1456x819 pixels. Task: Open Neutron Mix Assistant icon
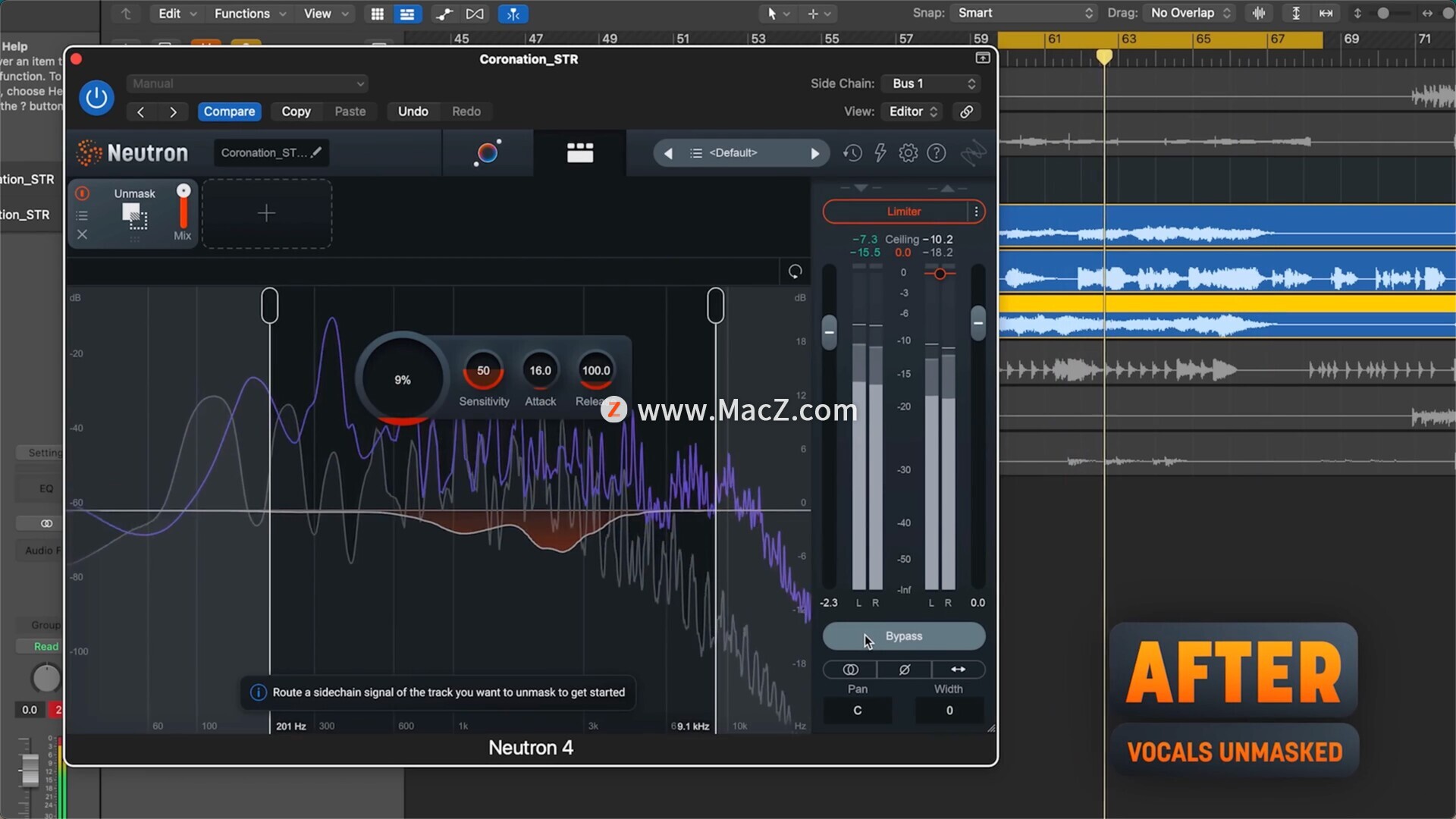pos(488,152)
